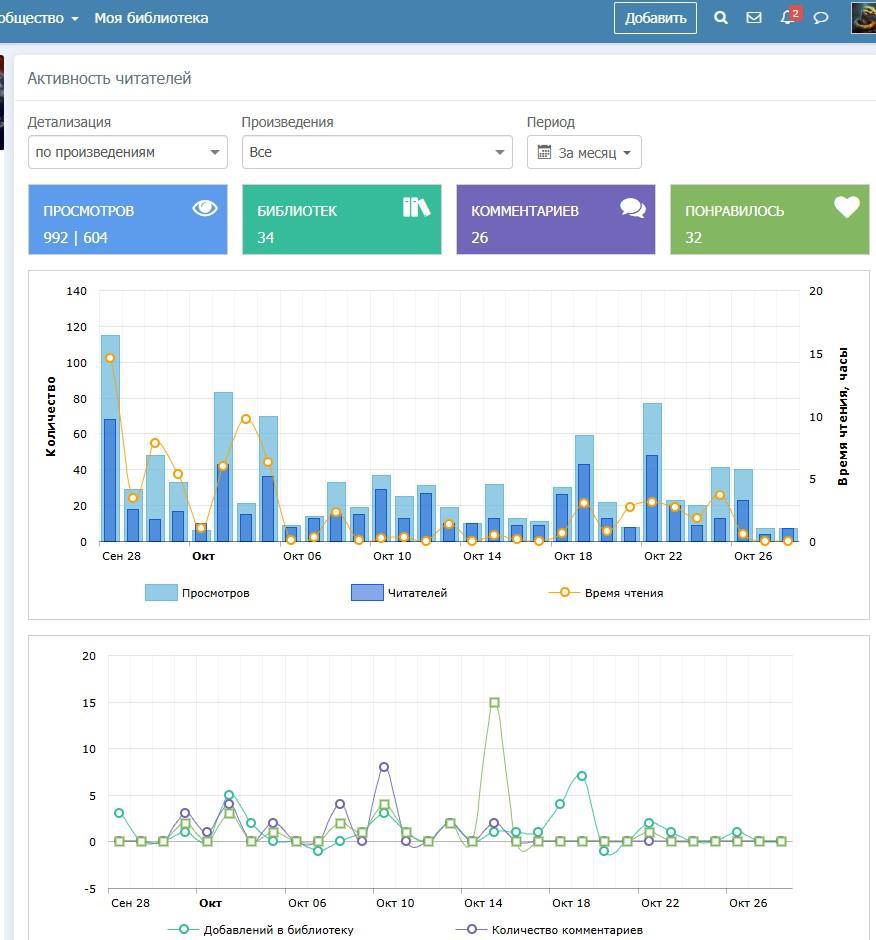Open chat speech bubble icon
The image size is (876, 940).
pos(821,18)
